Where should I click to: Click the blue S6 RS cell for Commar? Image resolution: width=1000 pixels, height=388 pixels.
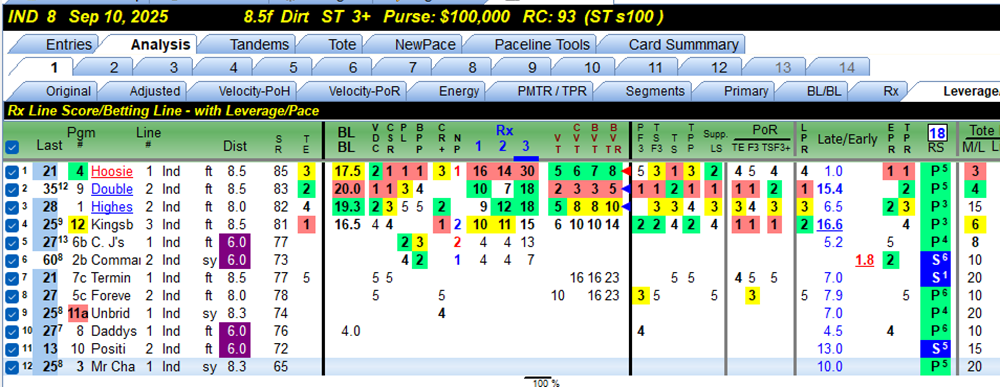click(x=936, y=260)
